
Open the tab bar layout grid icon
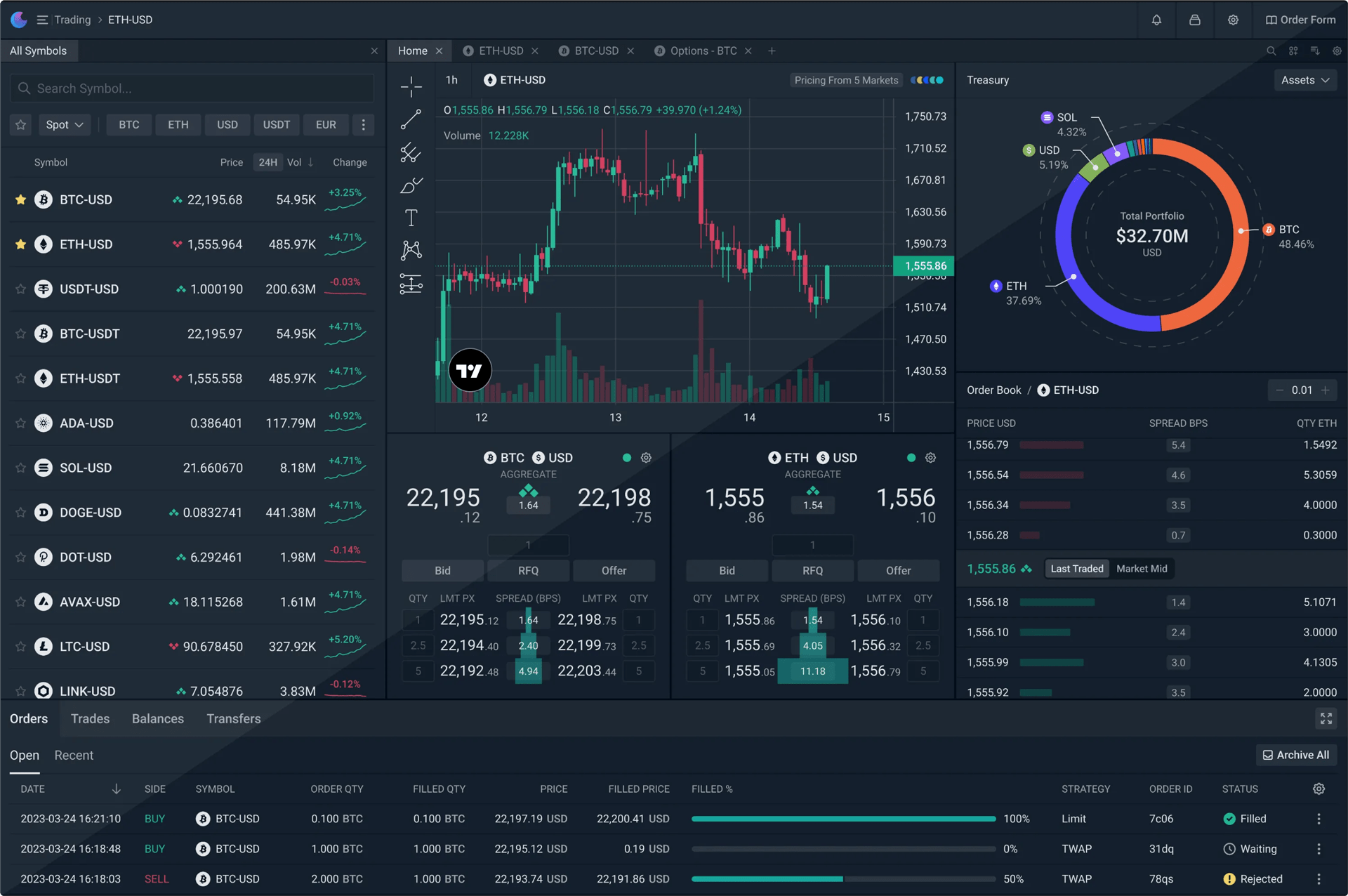click(1293, 51)
